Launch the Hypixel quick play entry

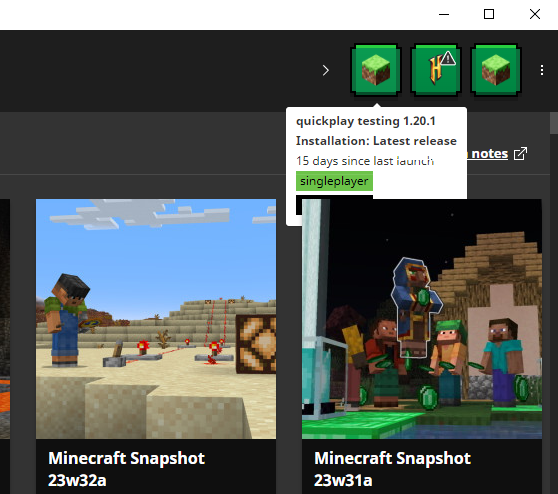tap(436, 70)
